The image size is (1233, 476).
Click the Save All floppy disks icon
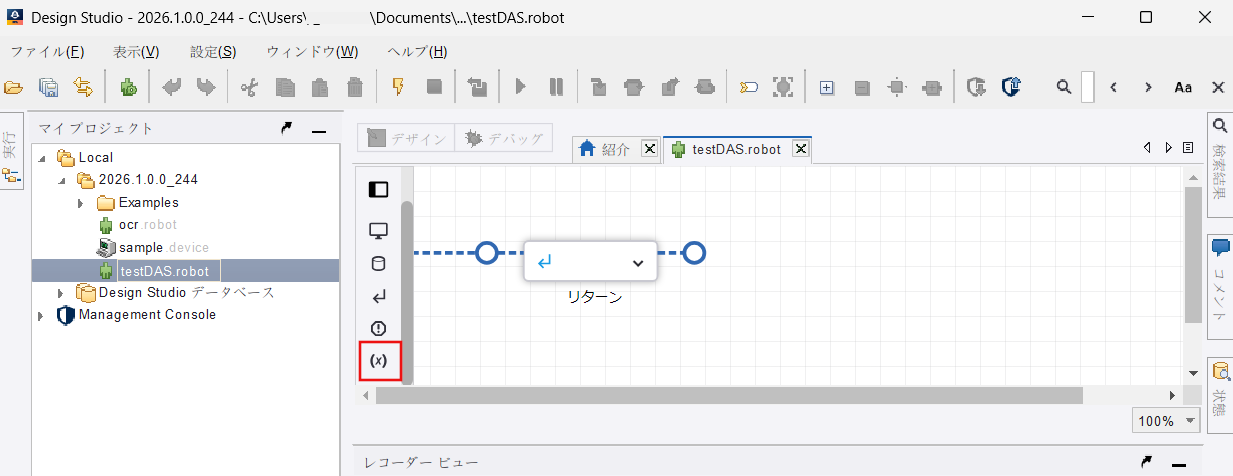pyautogui.click(x=48, y=87)
